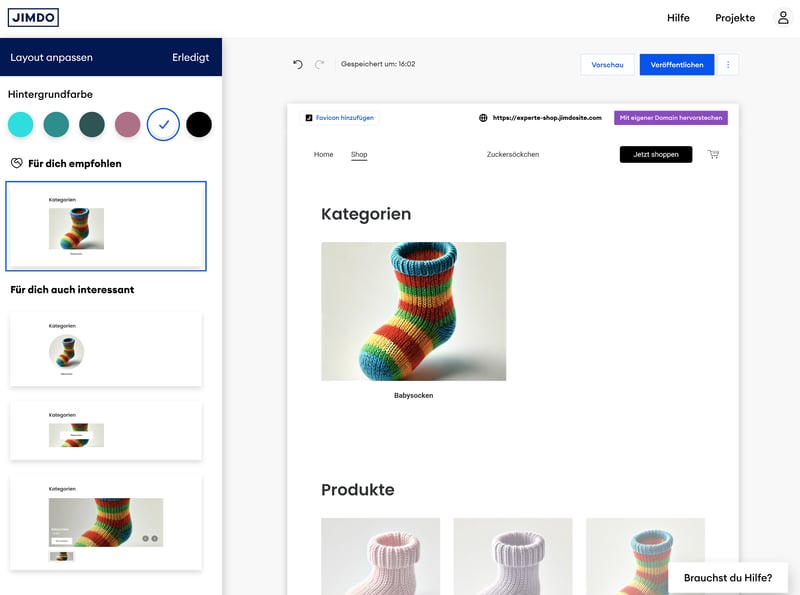Image resolution: width=800 pixels, height=595 pixels.
Task: Undo the last change
Action: pyautogui.click(x=298, y=64)
